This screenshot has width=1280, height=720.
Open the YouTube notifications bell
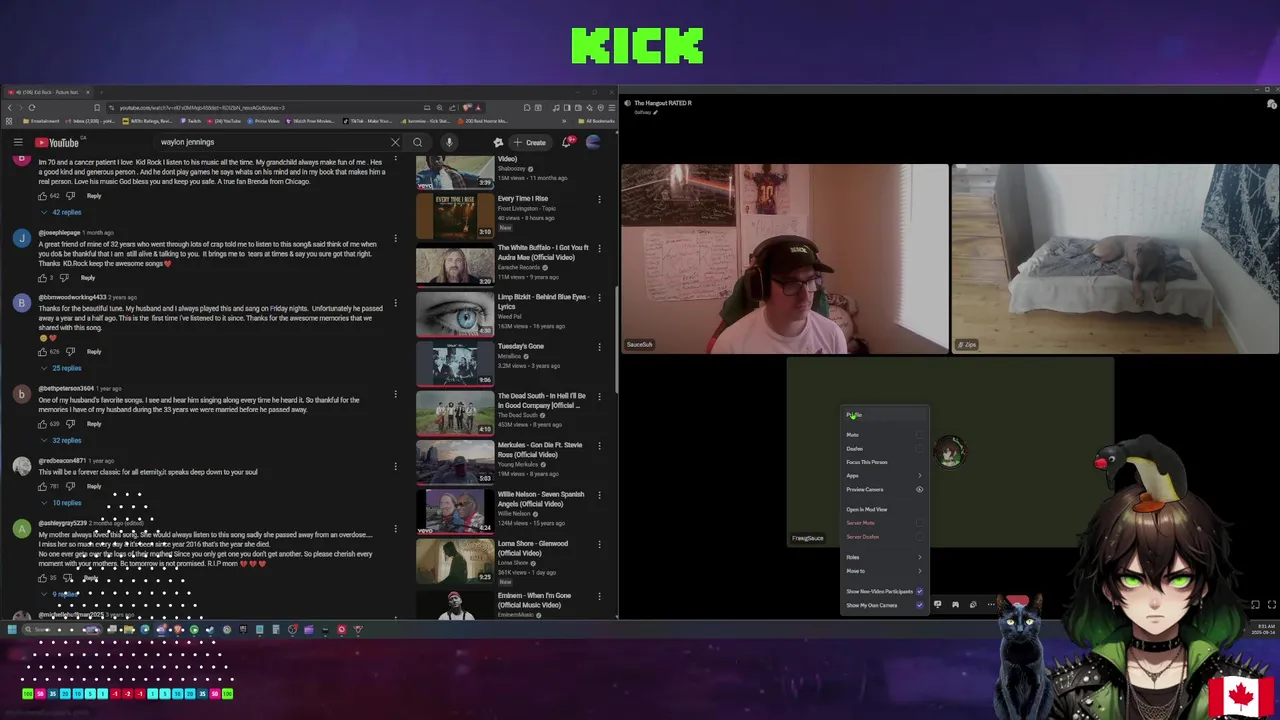pyautogui.click(x=567, y=142)
